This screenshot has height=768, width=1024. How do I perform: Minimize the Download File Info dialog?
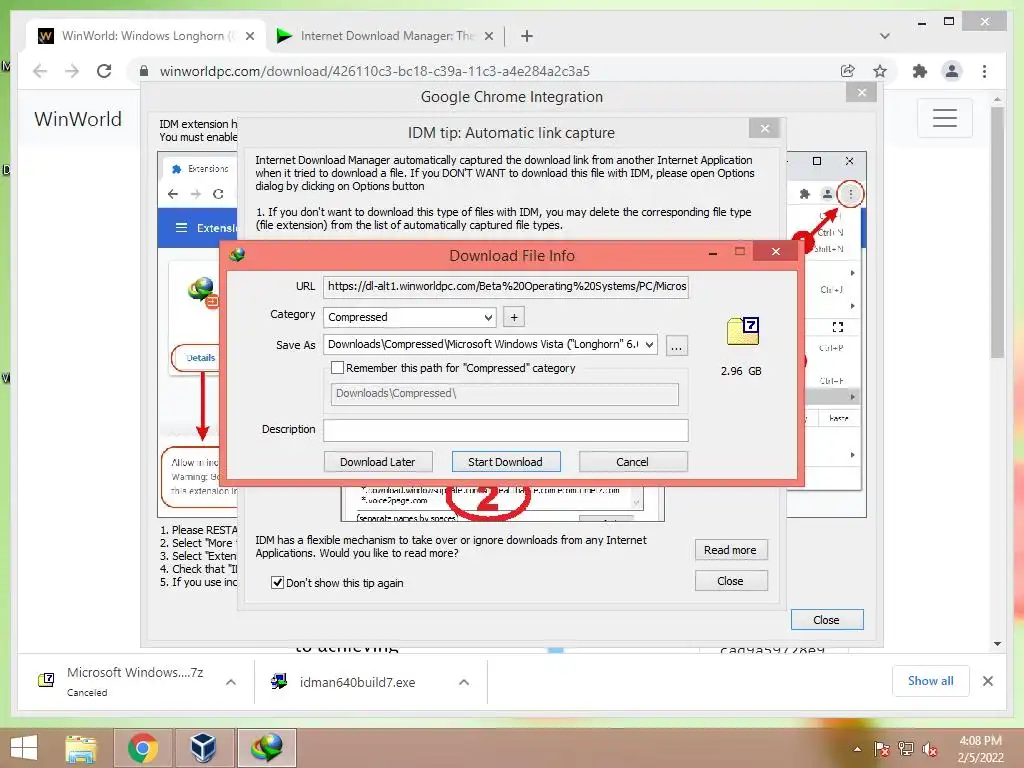click(713, 252)
